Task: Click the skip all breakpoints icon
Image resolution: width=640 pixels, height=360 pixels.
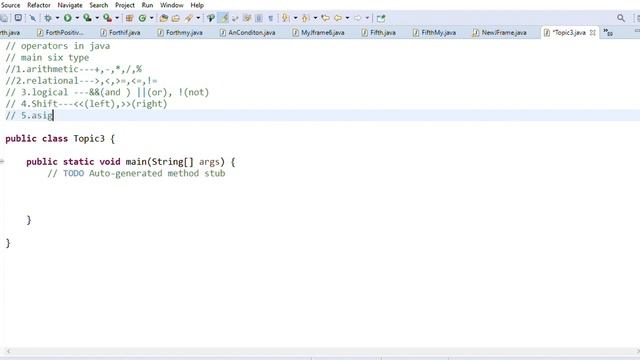Action: (32, 18)
